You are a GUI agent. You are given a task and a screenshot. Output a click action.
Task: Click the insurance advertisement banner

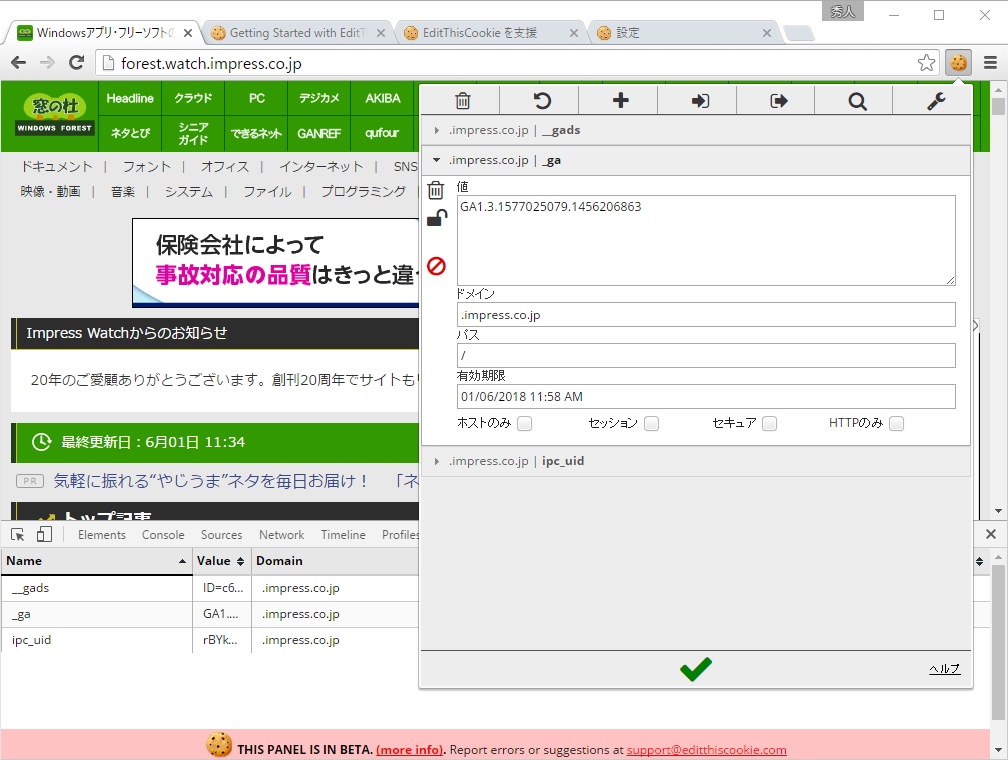point(276,262)
